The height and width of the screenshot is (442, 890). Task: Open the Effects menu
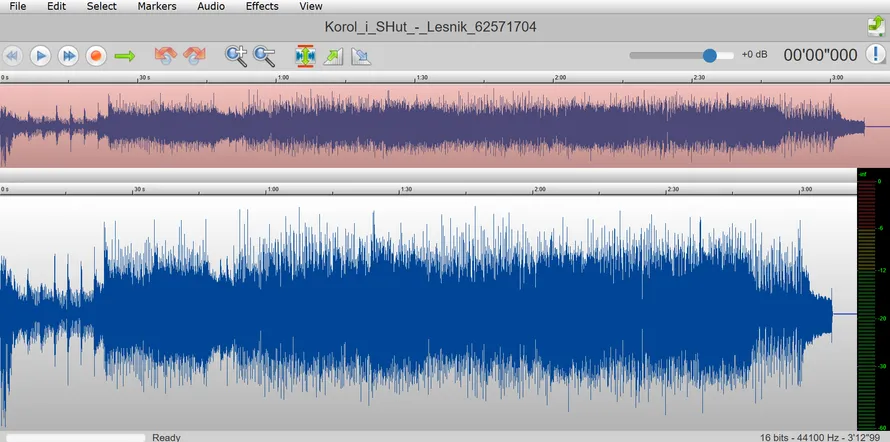(262, 6)
